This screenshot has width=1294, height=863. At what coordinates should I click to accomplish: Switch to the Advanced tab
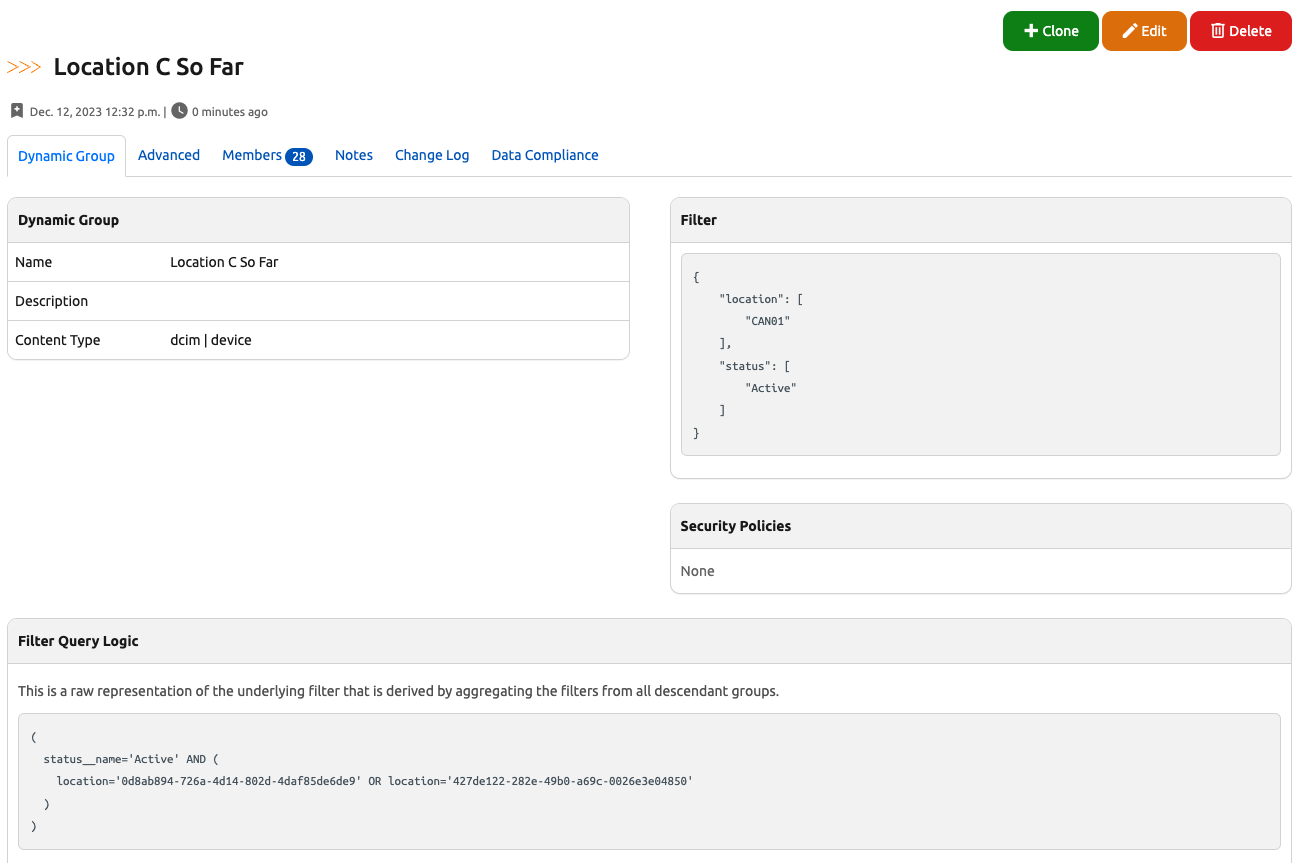point(169,155)
